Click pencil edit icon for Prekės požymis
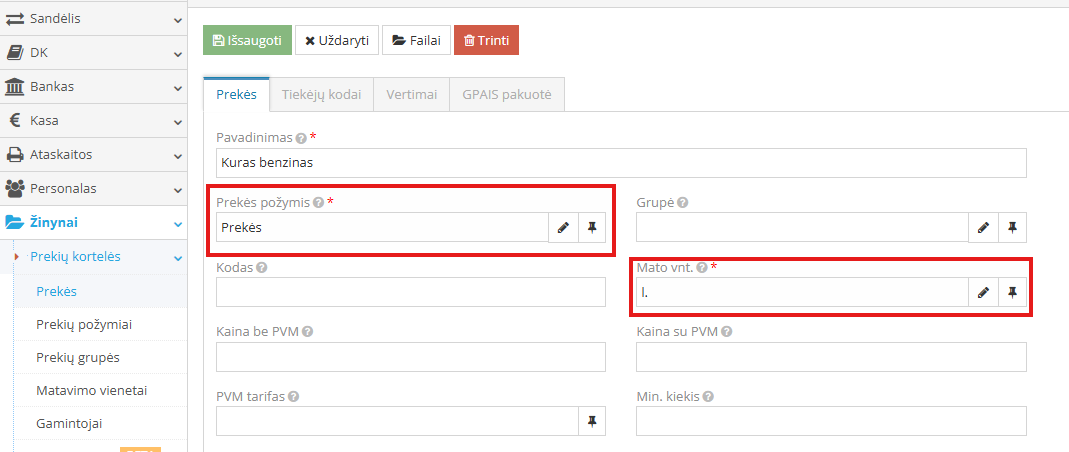The image size is (1069, 452). click(x=563, y=228)
